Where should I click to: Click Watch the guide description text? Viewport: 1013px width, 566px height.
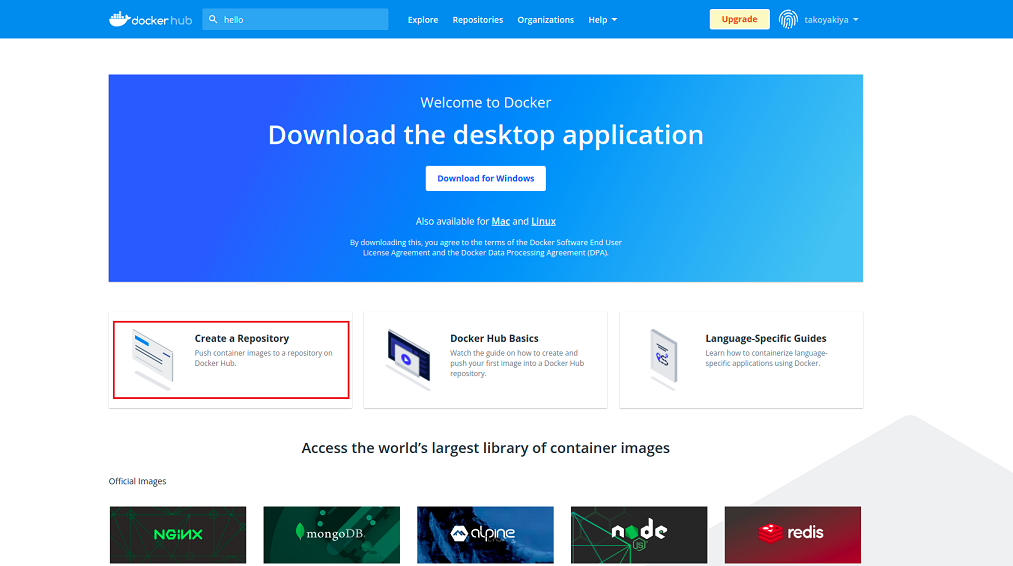(517, 363)
